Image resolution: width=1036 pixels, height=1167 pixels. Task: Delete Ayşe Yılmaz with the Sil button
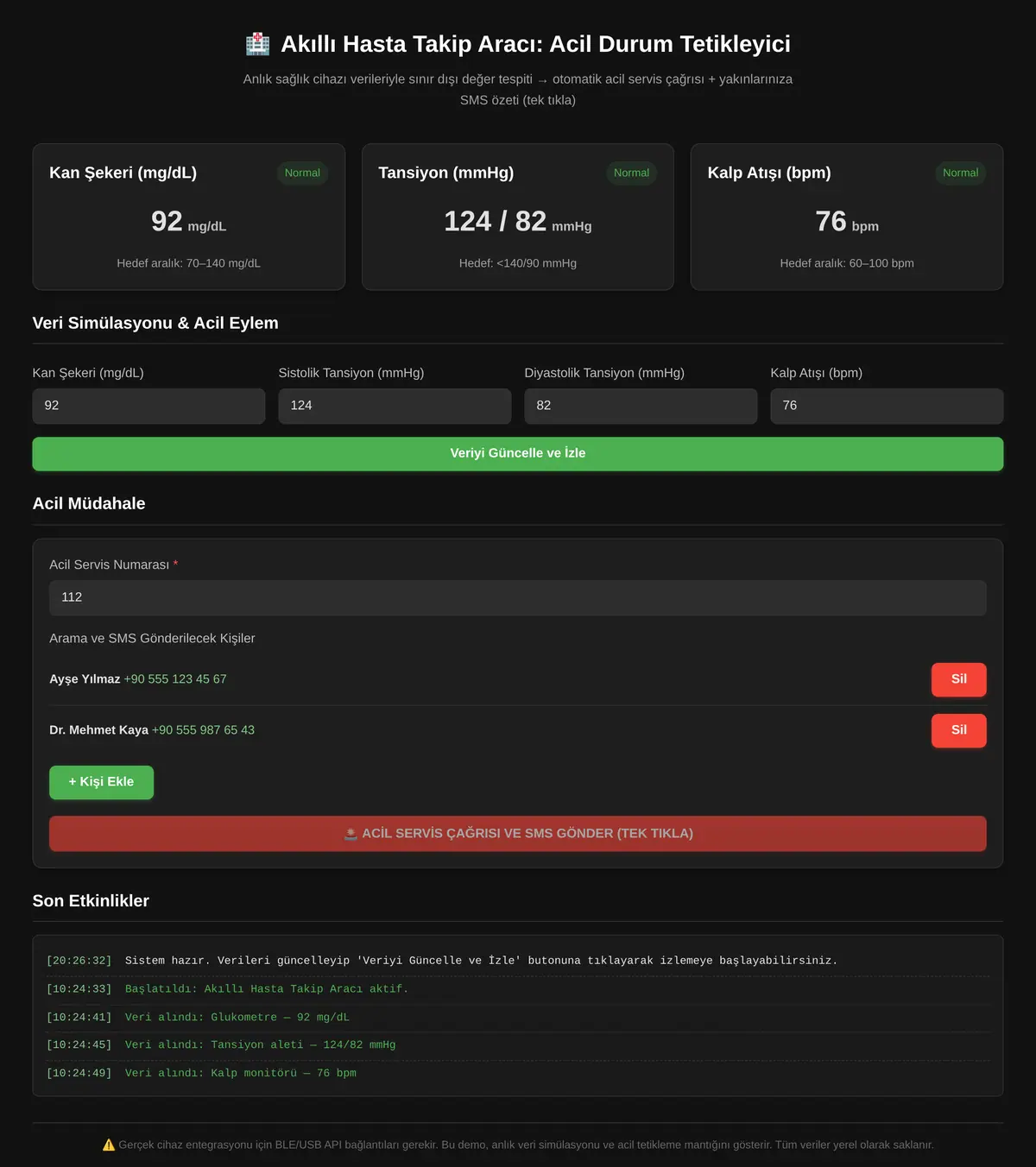click(958, 679)
